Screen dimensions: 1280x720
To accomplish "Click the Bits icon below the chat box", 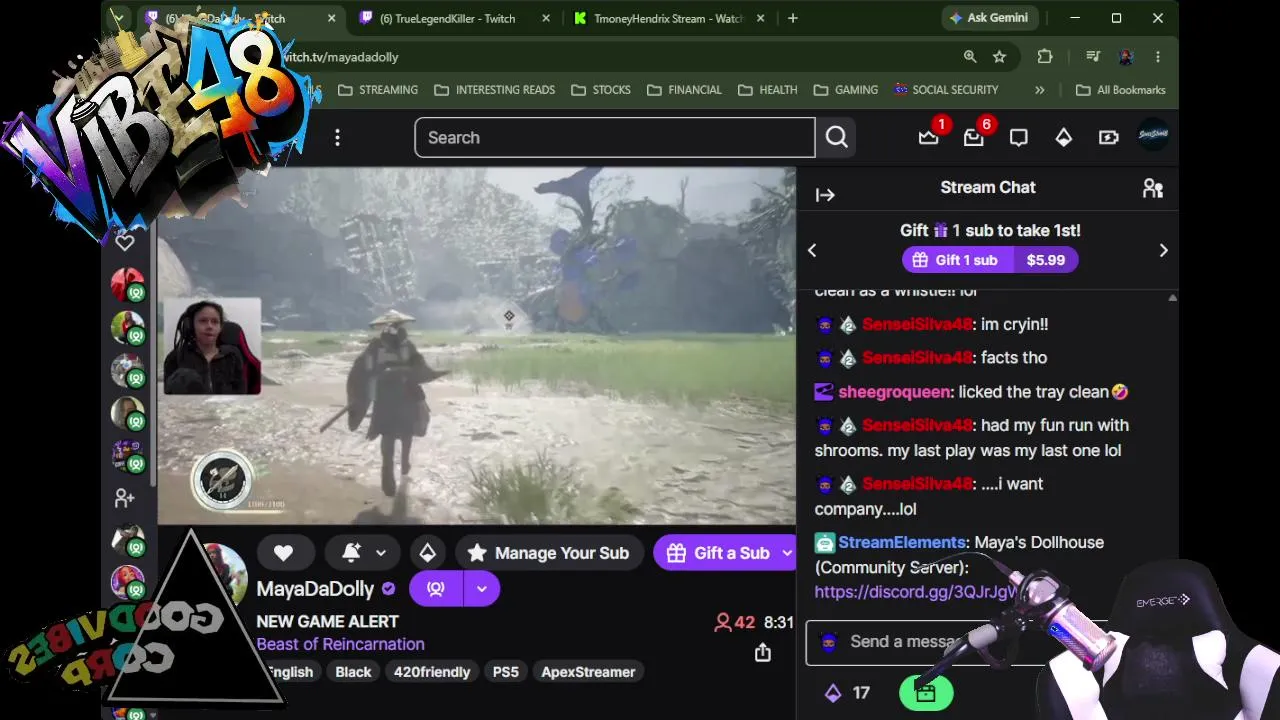I will (832, 692).
